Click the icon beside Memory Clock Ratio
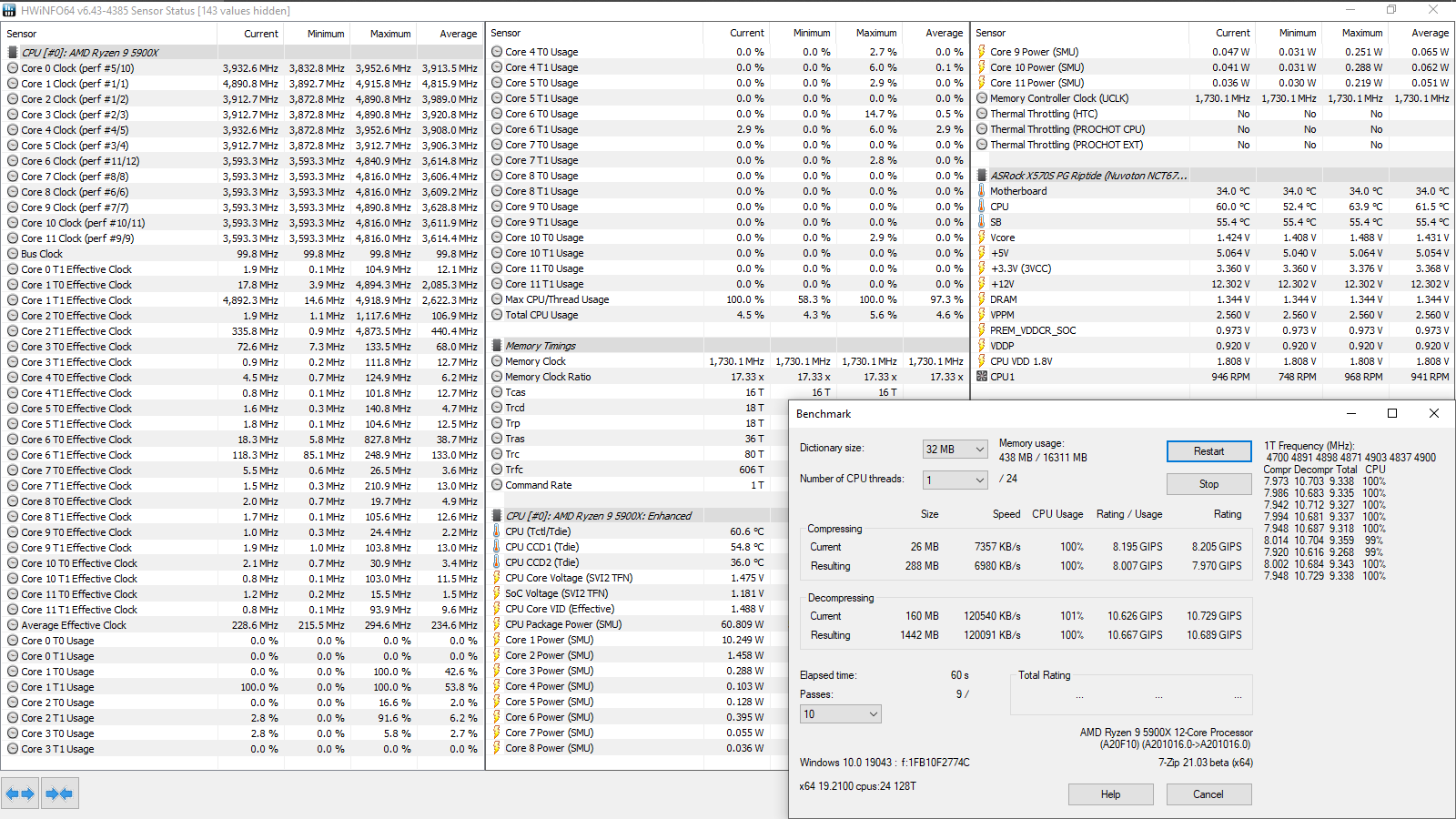The width and height of the screenshot is (1456, 819). [x=497, y=377]
